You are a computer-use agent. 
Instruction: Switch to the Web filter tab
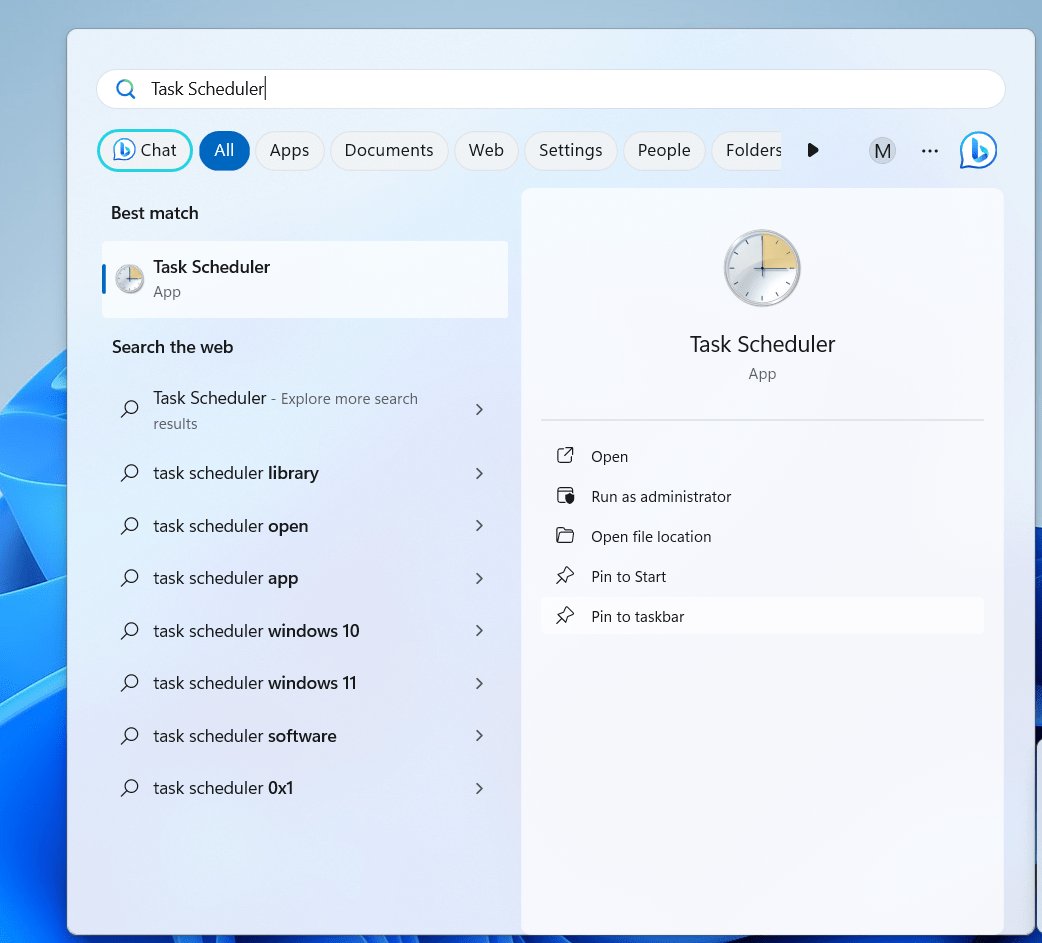coord(486,150)
